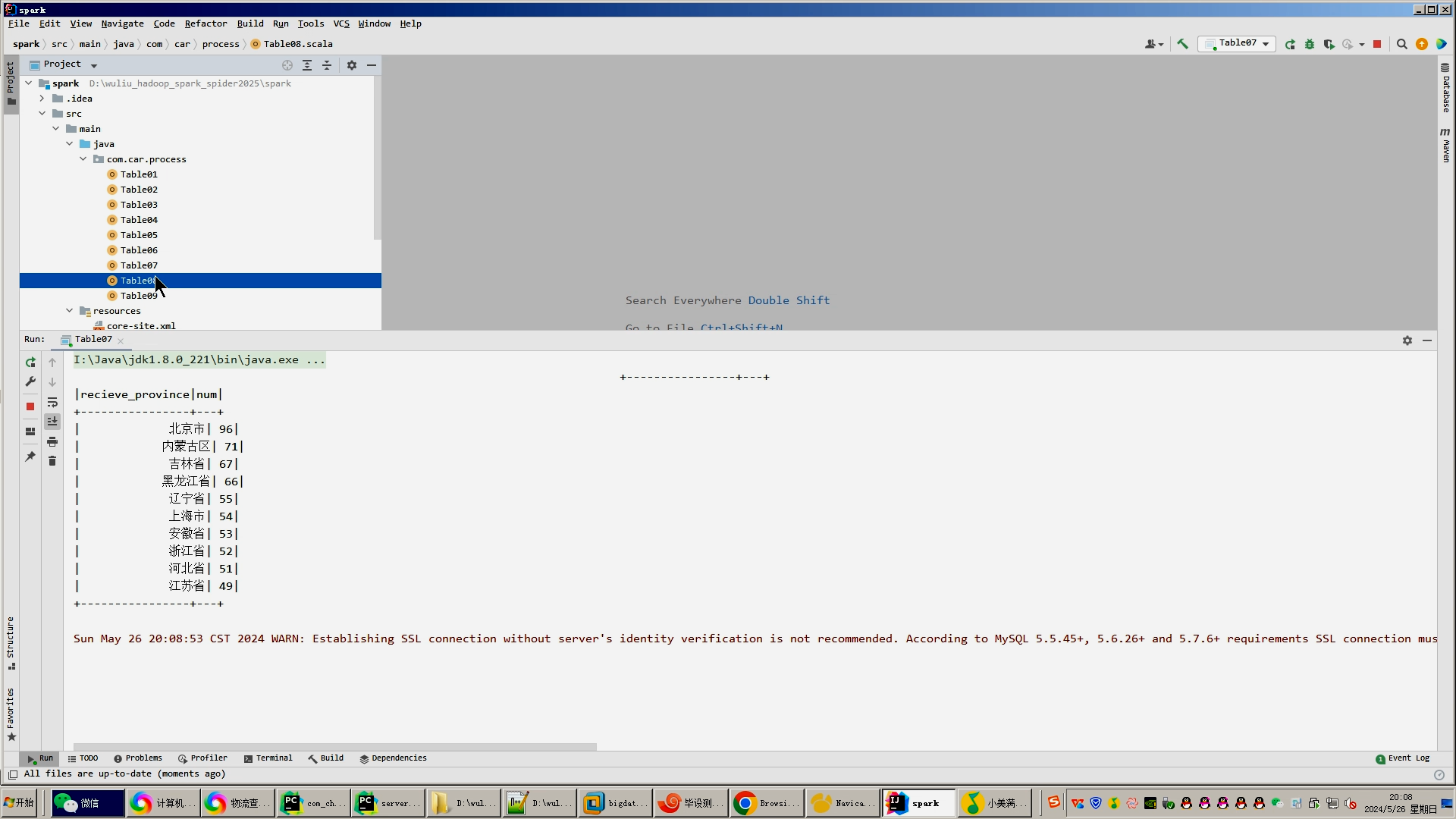This screenshot has height=819, width=1456.
Task: Click the Terminal tab in the bottom panel
Action: pos(274,758)
